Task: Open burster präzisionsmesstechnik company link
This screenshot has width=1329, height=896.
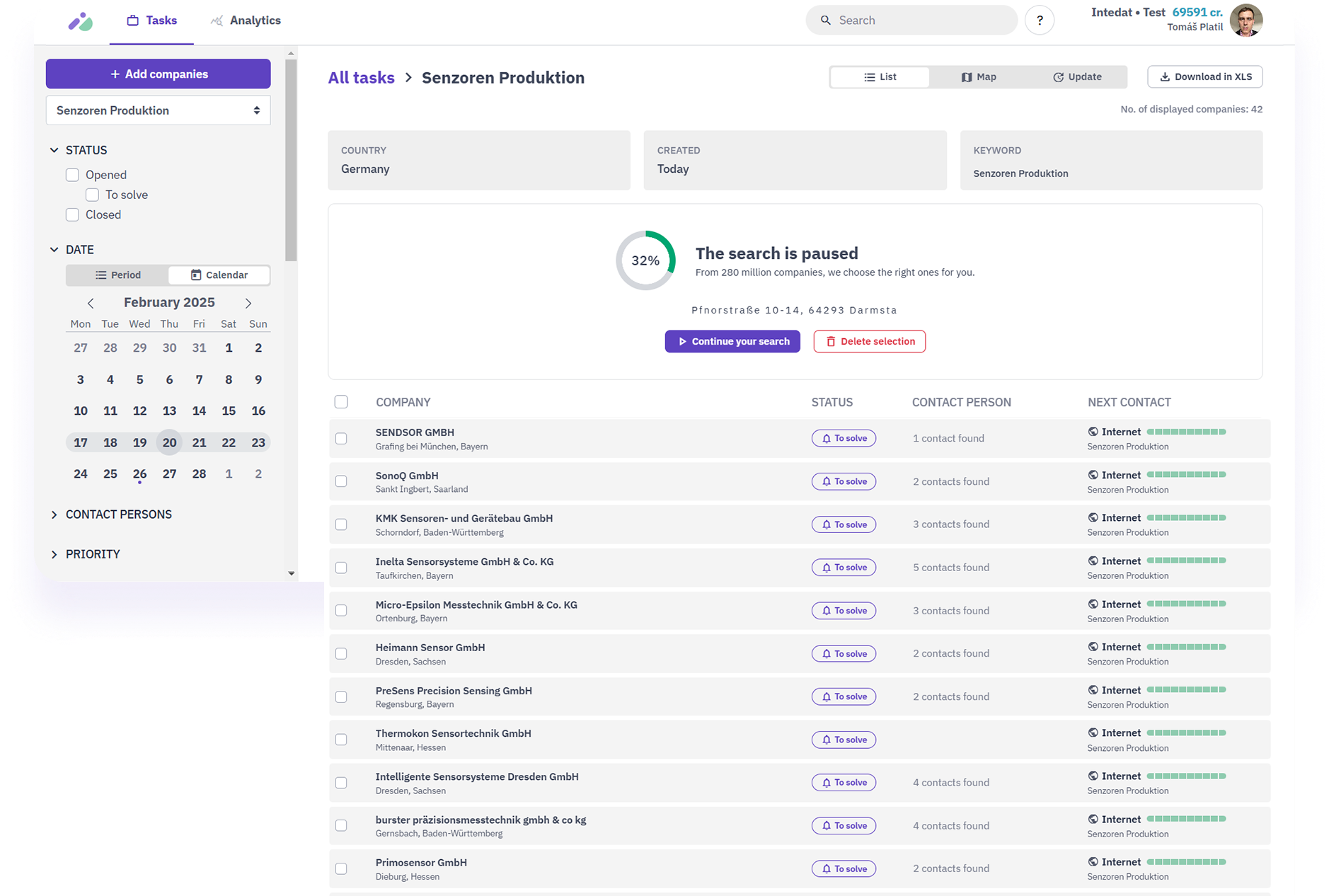Action: click(481, 820)
